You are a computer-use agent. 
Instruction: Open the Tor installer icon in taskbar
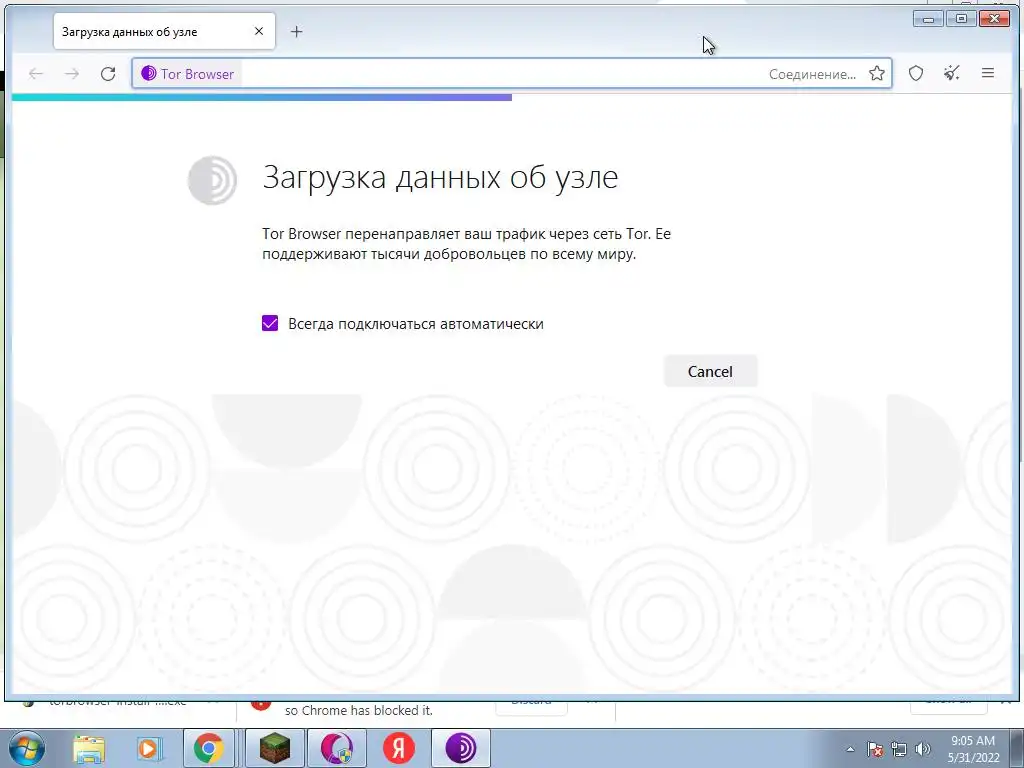point(336,748)
